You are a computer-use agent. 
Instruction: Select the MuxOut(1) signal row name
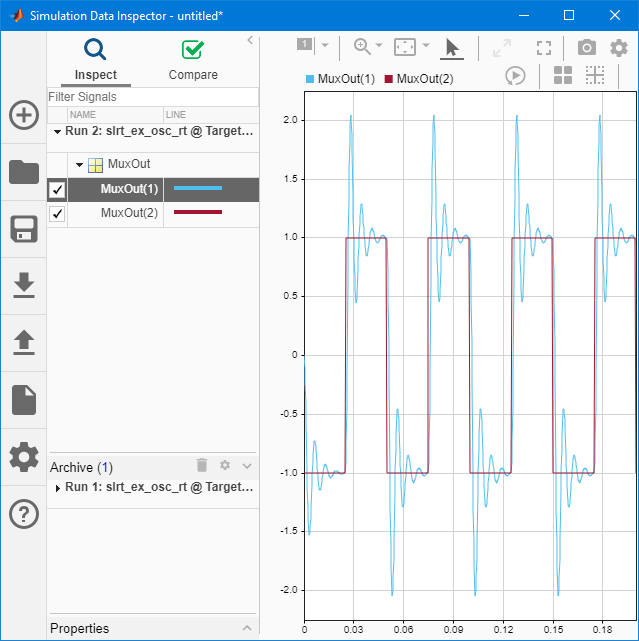(x=129, y=189)
